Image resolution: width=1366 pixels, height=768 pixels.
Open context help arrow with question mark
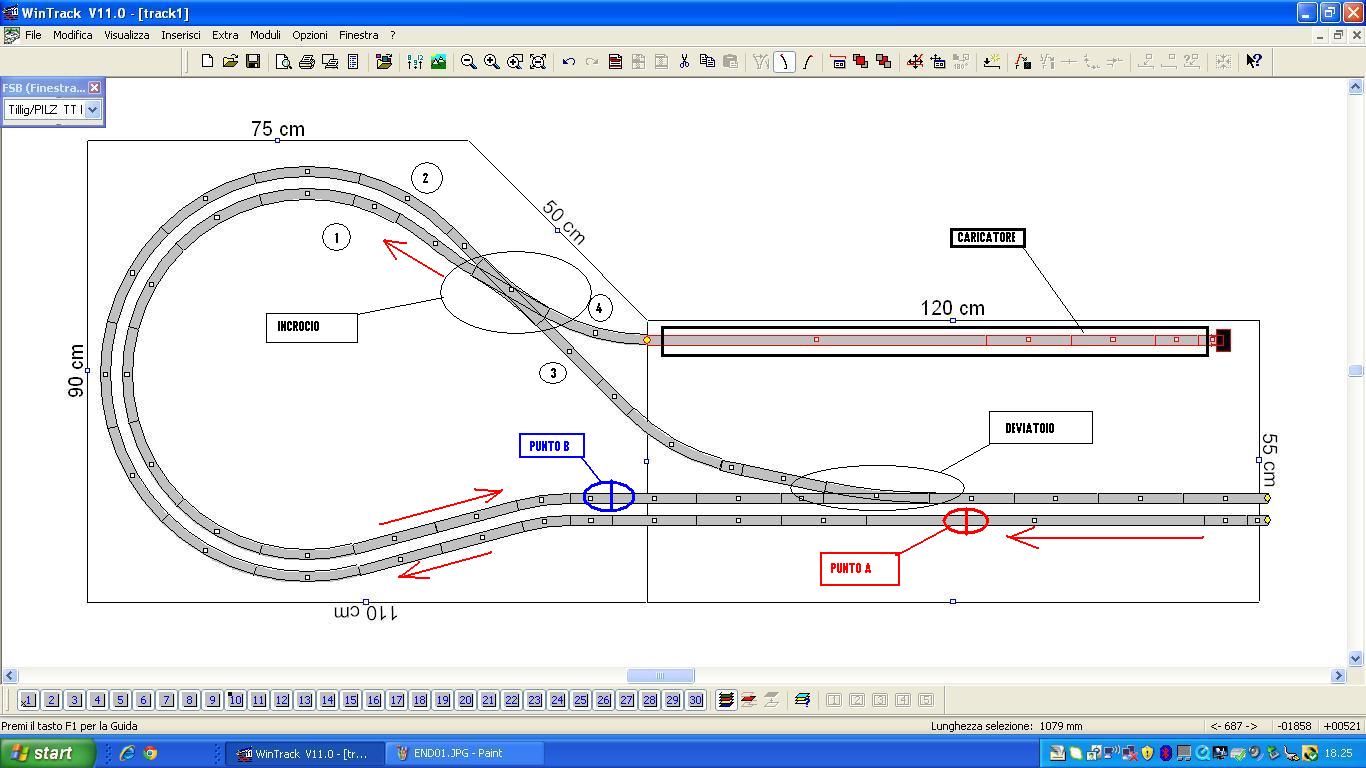click(x=1254, y=61)
